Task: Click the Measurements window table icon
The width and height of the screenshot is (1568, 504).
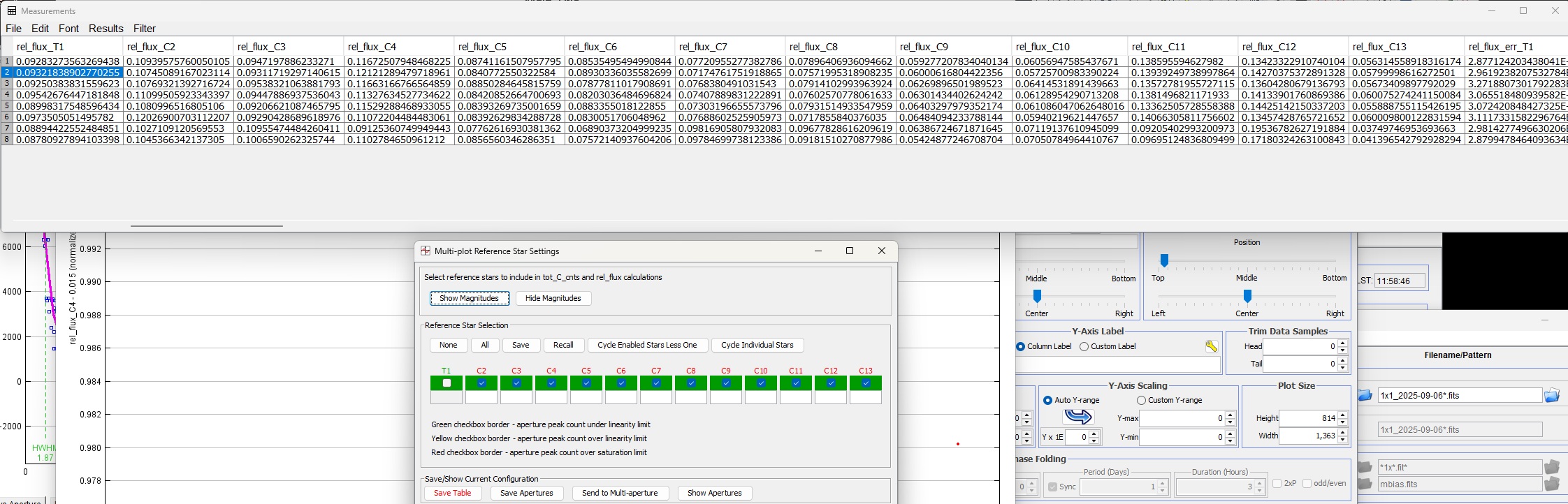Action: 12,11
